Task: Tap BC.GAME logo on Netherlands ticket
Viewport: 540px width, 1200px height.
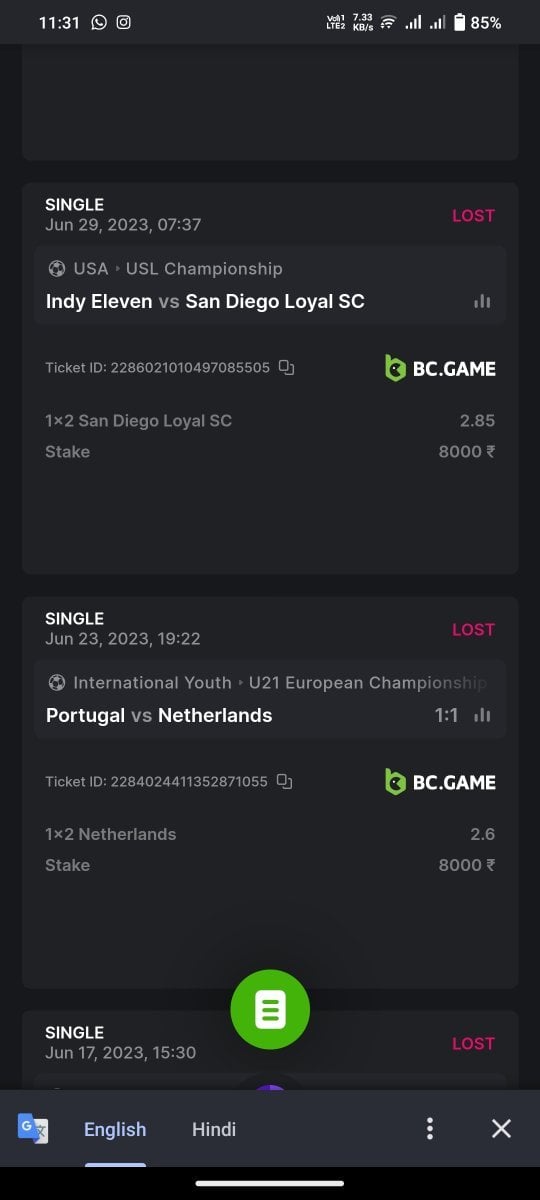Action: coord(440,782)
